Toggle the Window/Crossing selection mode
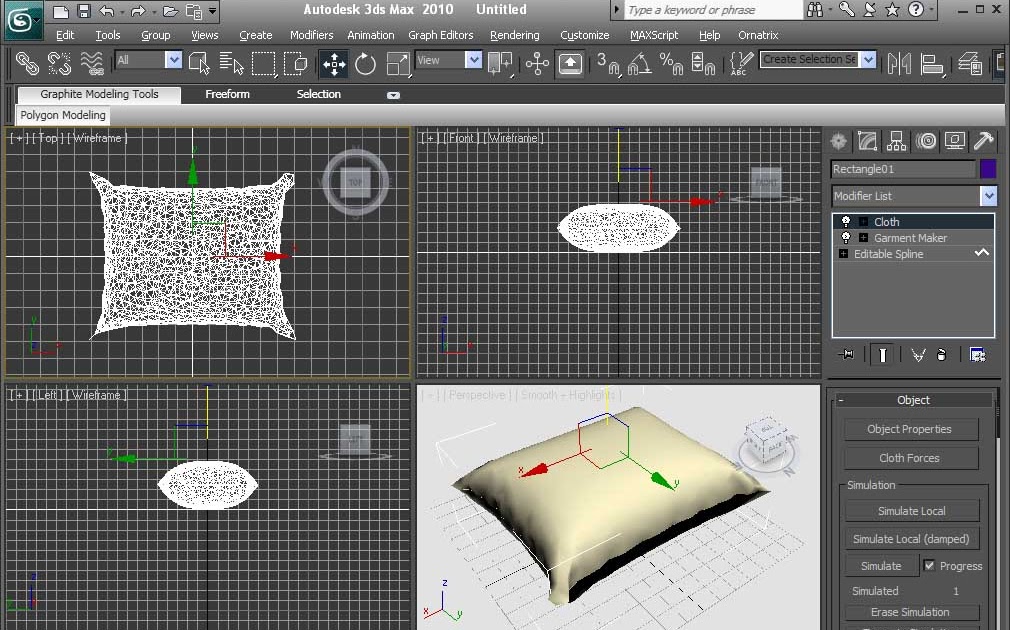The height and width of the screenshot is (630, 1010). click(296, 63)
